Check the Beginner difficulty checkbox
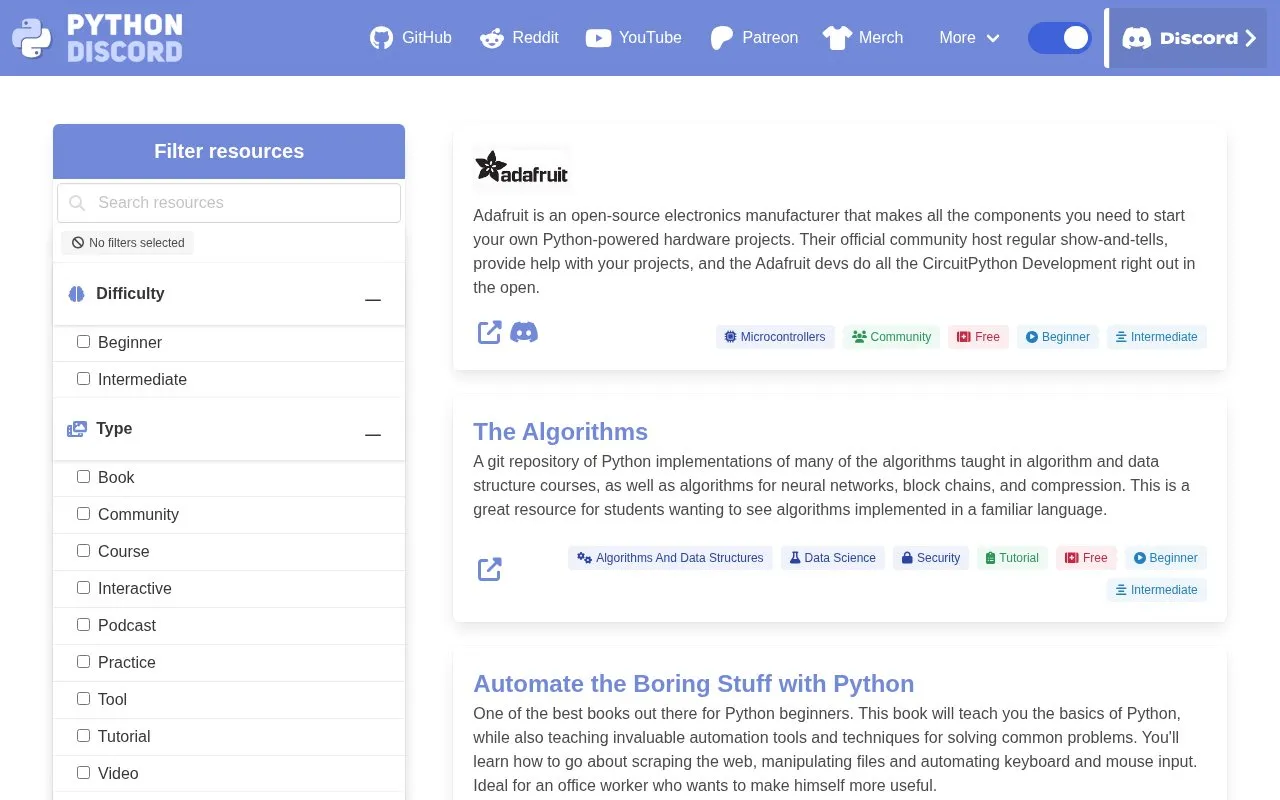 [84, 342]
